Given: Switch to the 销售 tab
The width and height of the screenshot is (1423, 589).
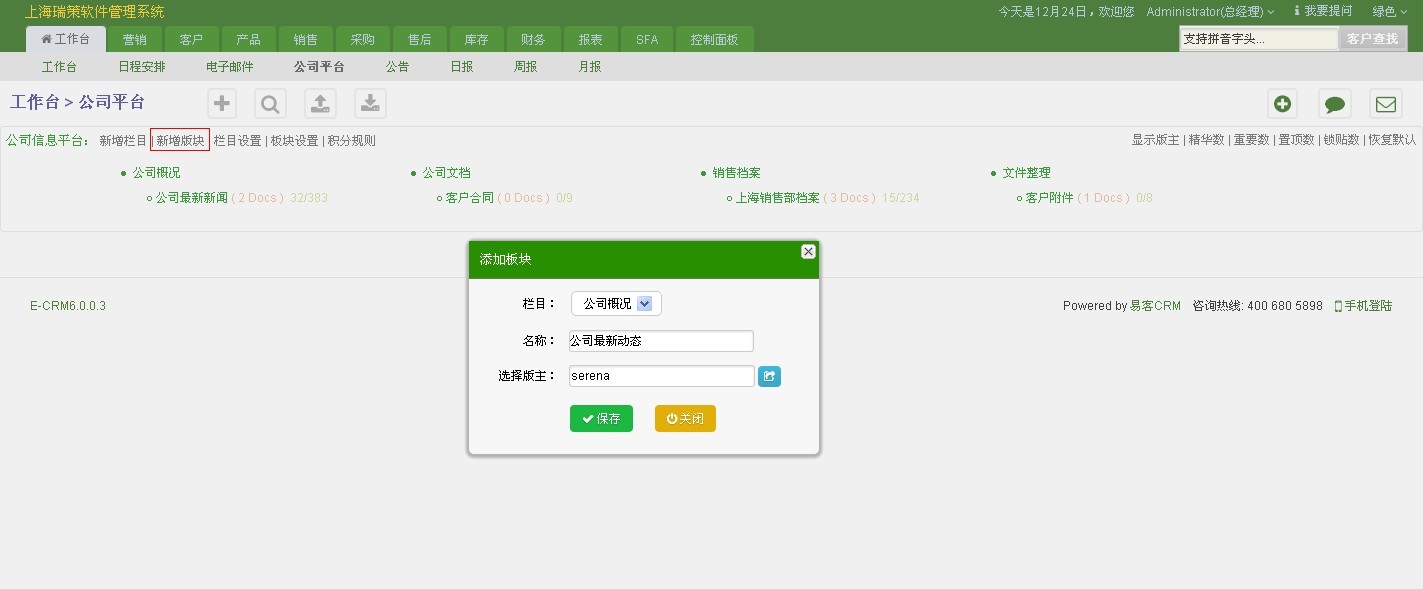Looking at the screenshot, I should pyautogui.click(x=305, y=39).
